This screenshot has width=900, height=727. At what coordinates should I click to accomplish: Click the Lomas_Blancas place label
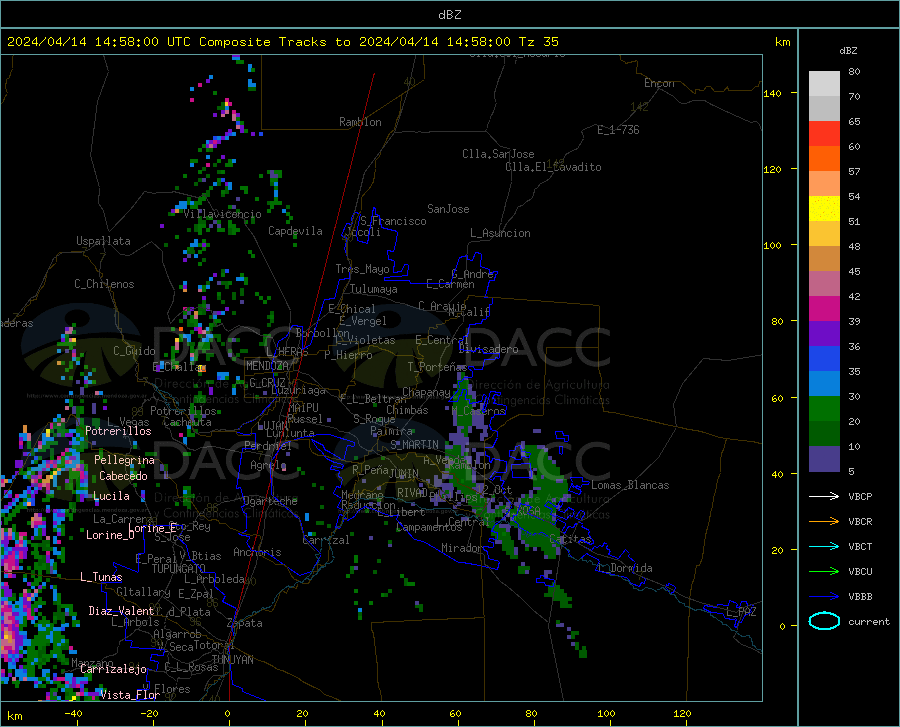coord(630,485)
